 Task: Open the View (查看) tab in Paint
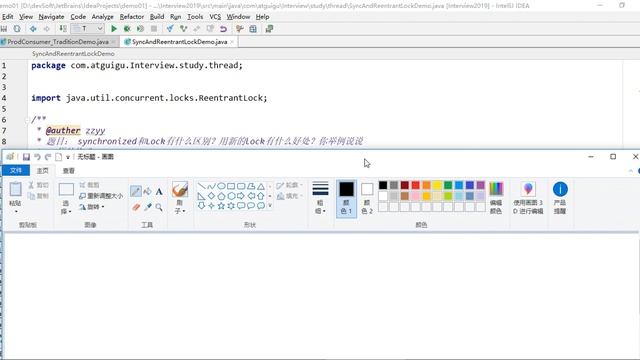tap(69, 171)
